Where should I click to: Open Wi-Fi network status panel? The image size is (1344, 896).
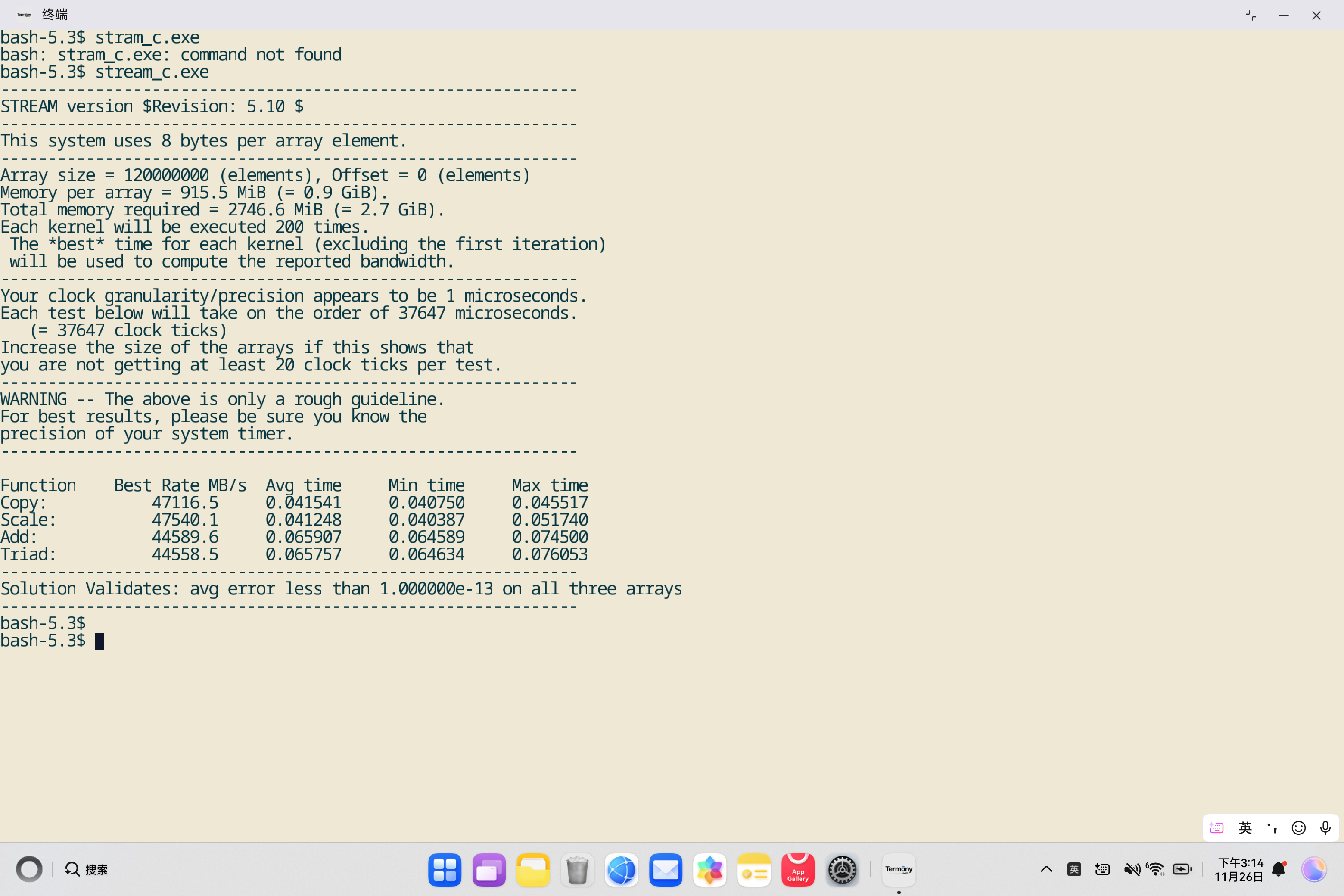1155,869
